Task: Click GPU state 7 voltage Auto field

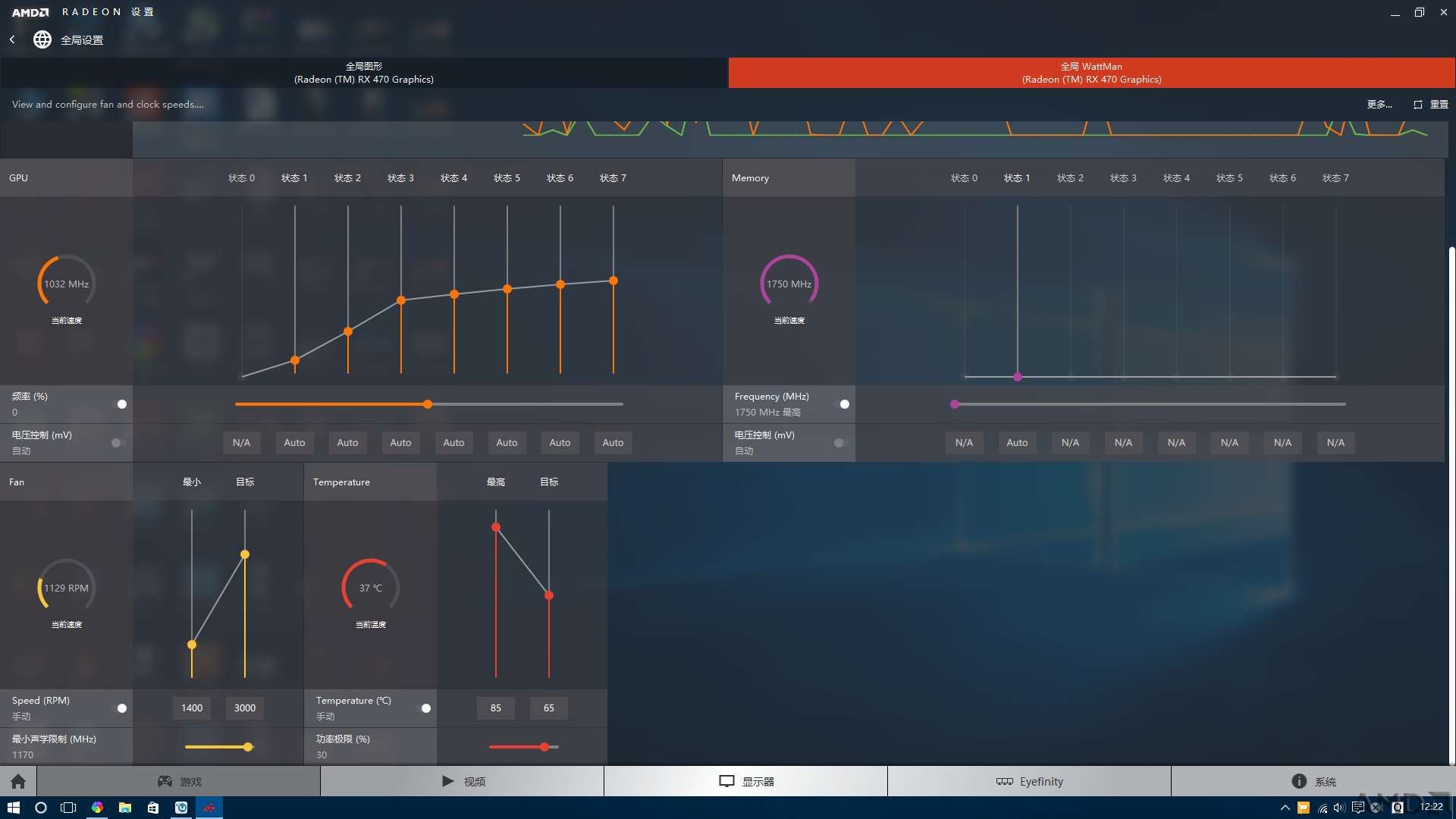Action: [x=613, y=443]
